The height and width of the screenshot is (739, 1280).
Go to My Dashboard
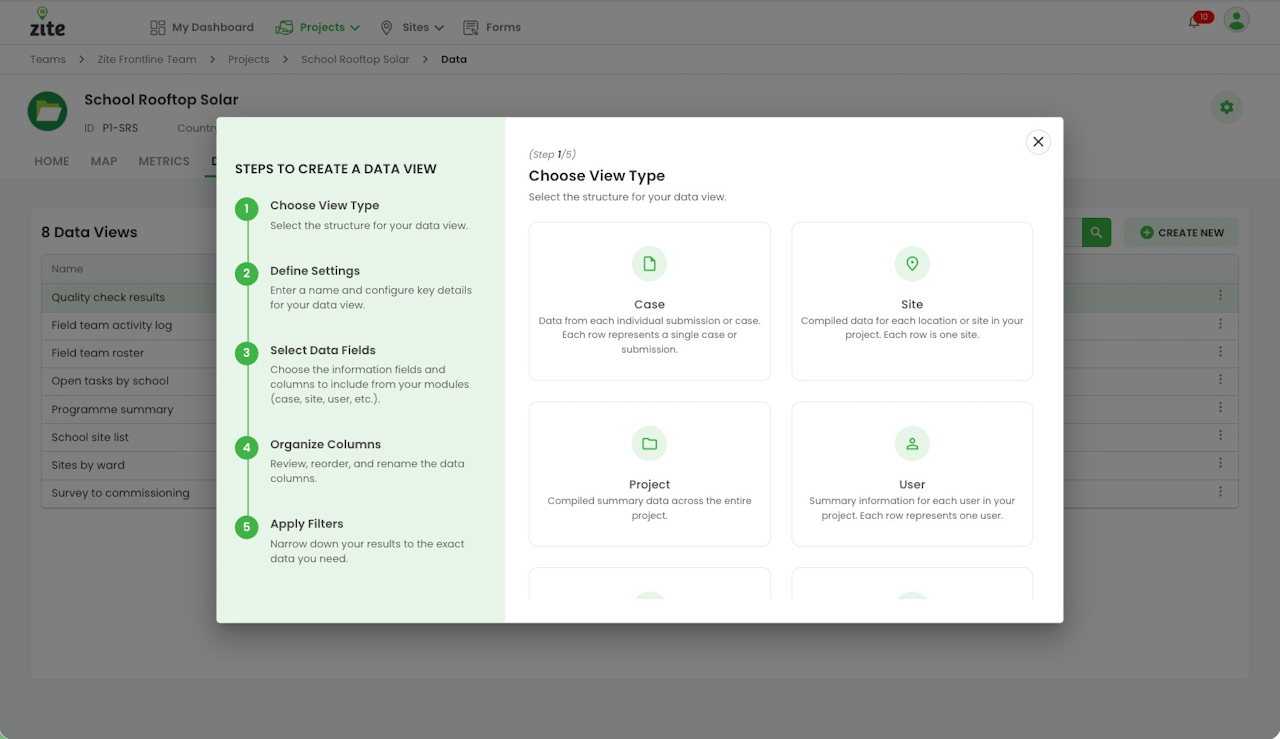pyautogui.click(x=202, y=27)
